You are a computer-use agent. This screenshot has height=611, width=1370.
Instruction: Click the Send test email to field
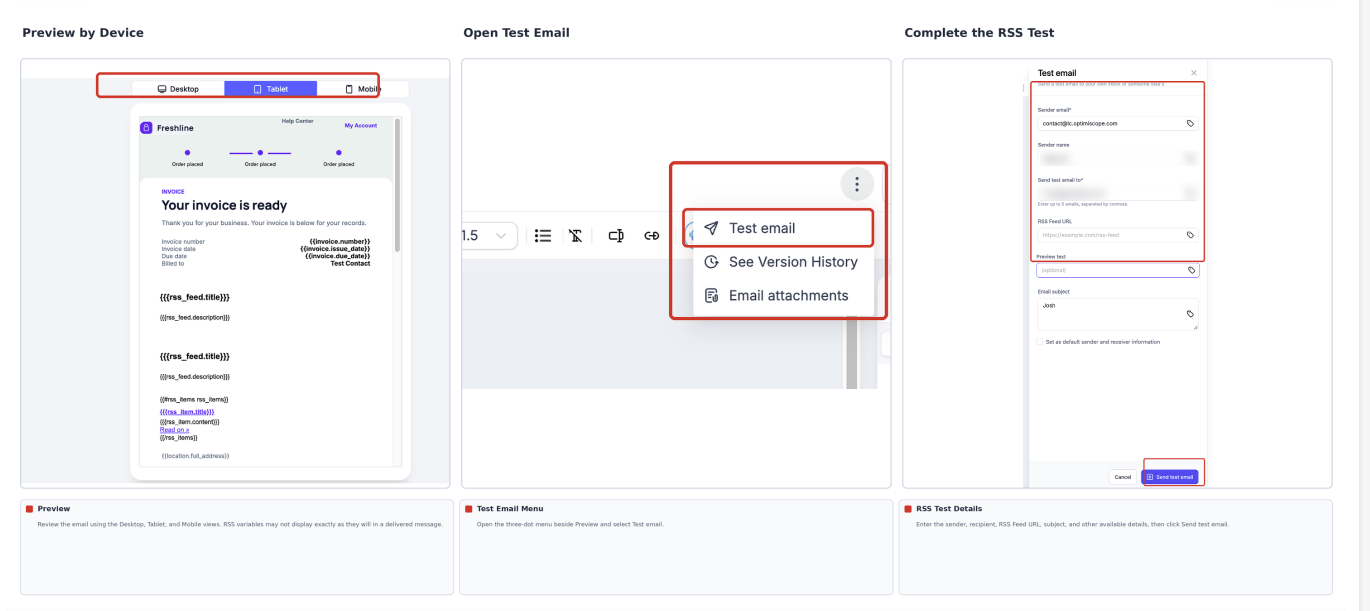point(1117,193)
